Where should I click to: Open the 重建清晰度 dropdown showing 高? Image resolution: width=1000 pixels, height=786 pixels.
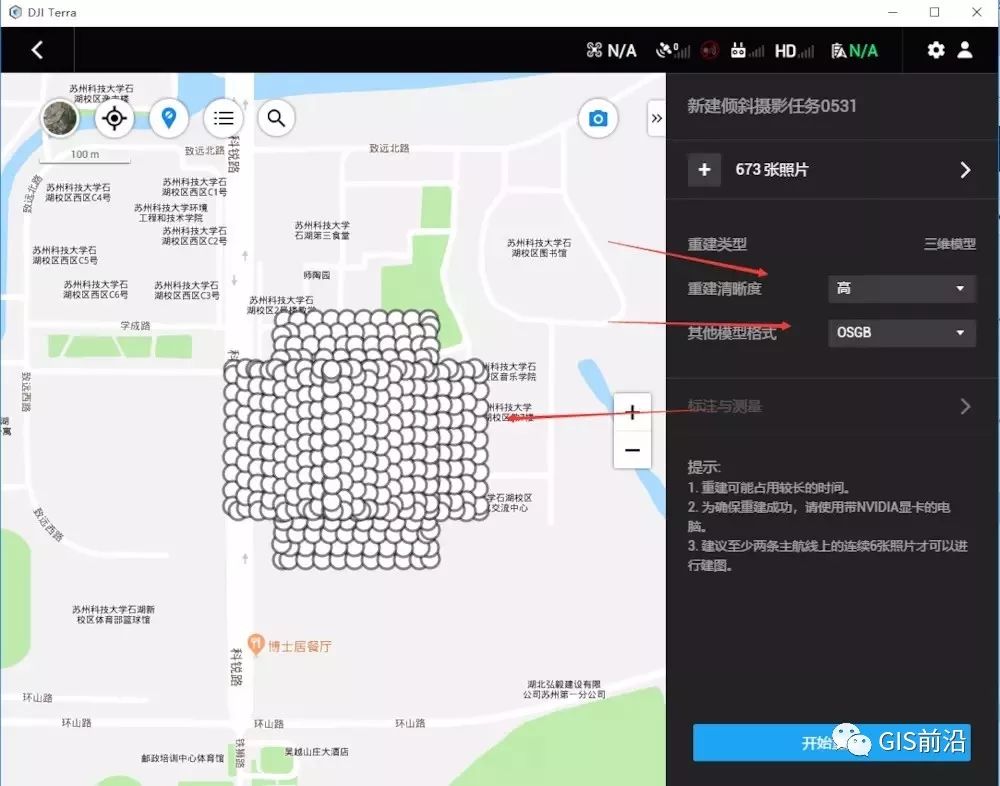pyautogui.click(x=900, y=288)
